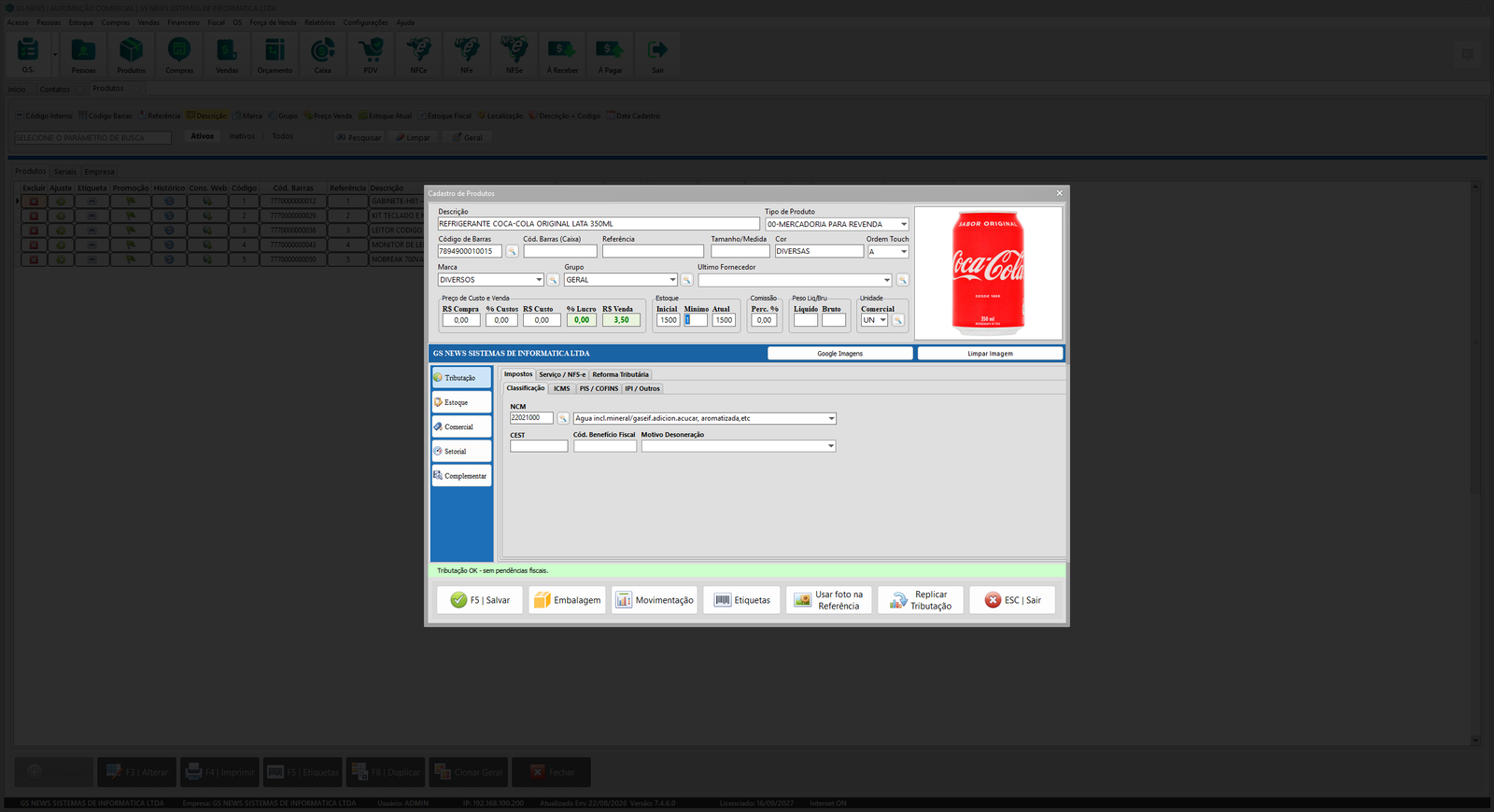This screenshot has width=1494, height=812.
Task: Open Orçamento from the main toolbar
Action: [275, 54]
